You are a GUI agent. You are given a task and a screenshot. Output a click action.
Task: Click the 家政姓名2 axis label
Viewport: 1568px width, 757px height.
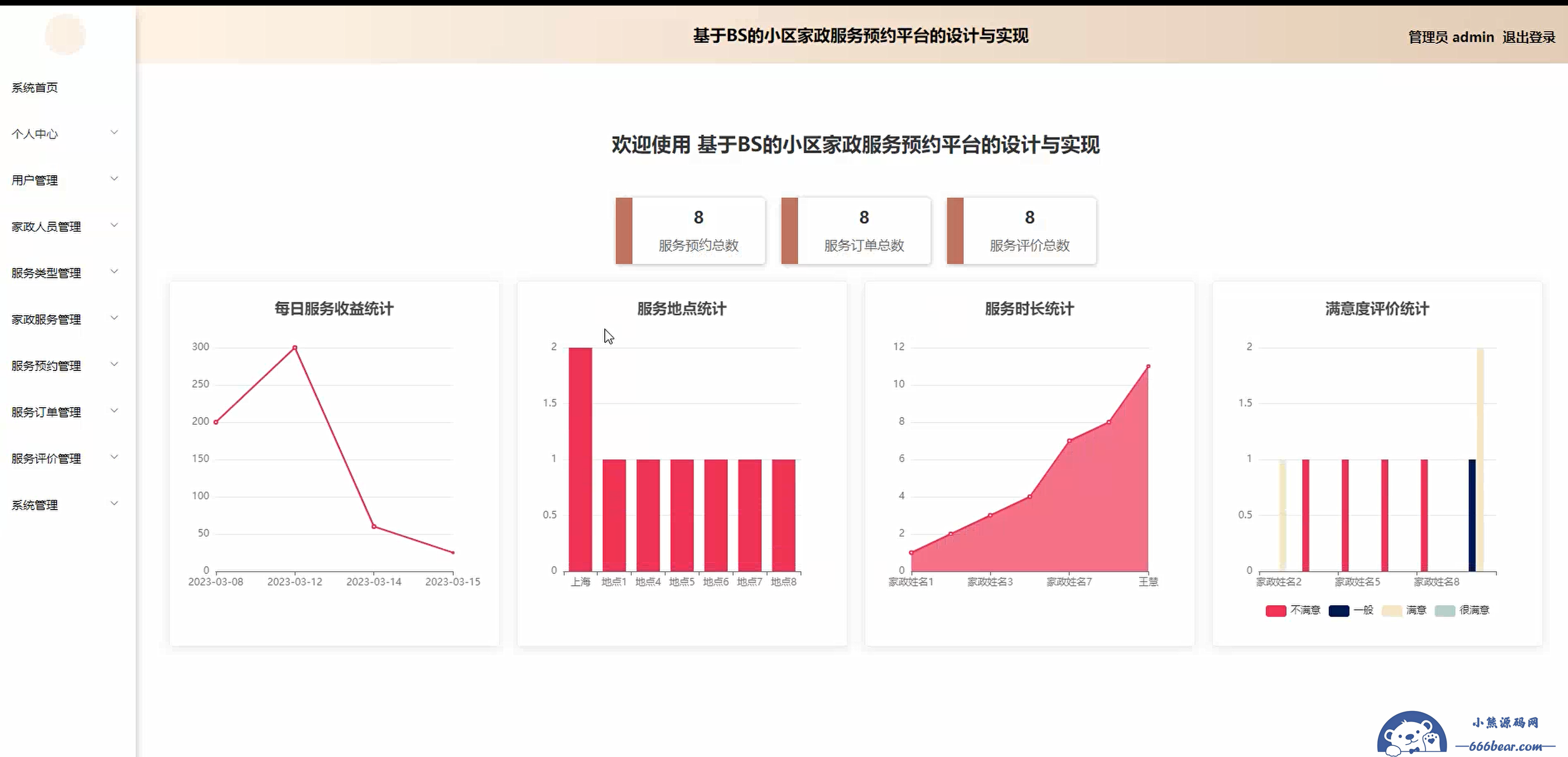1279,582
